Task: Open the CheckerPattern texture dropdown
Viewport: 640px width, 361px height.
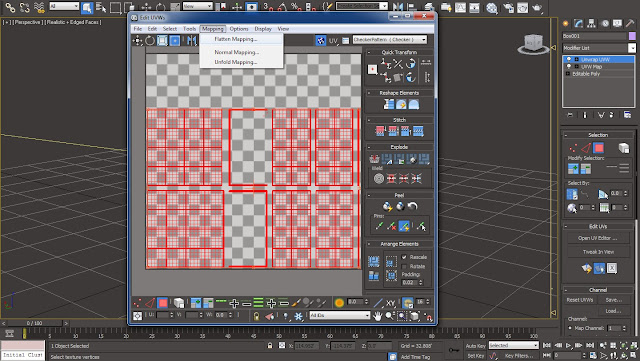Action: click(x=390, y=40)
